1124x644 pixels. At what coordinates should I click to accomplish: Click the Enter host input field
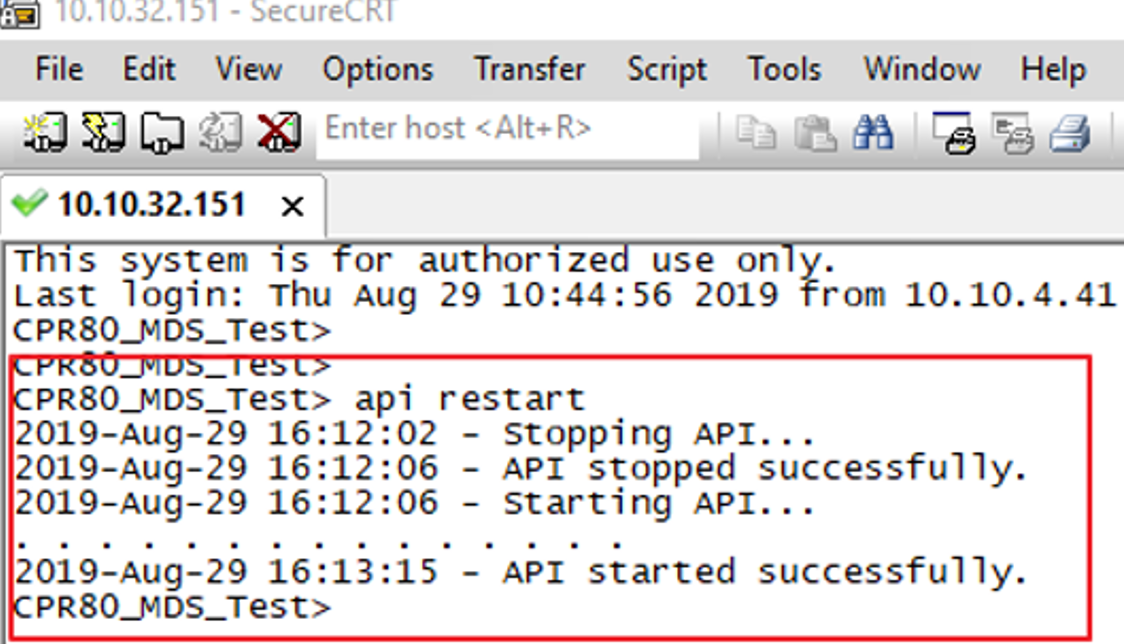tap(507, 130)
